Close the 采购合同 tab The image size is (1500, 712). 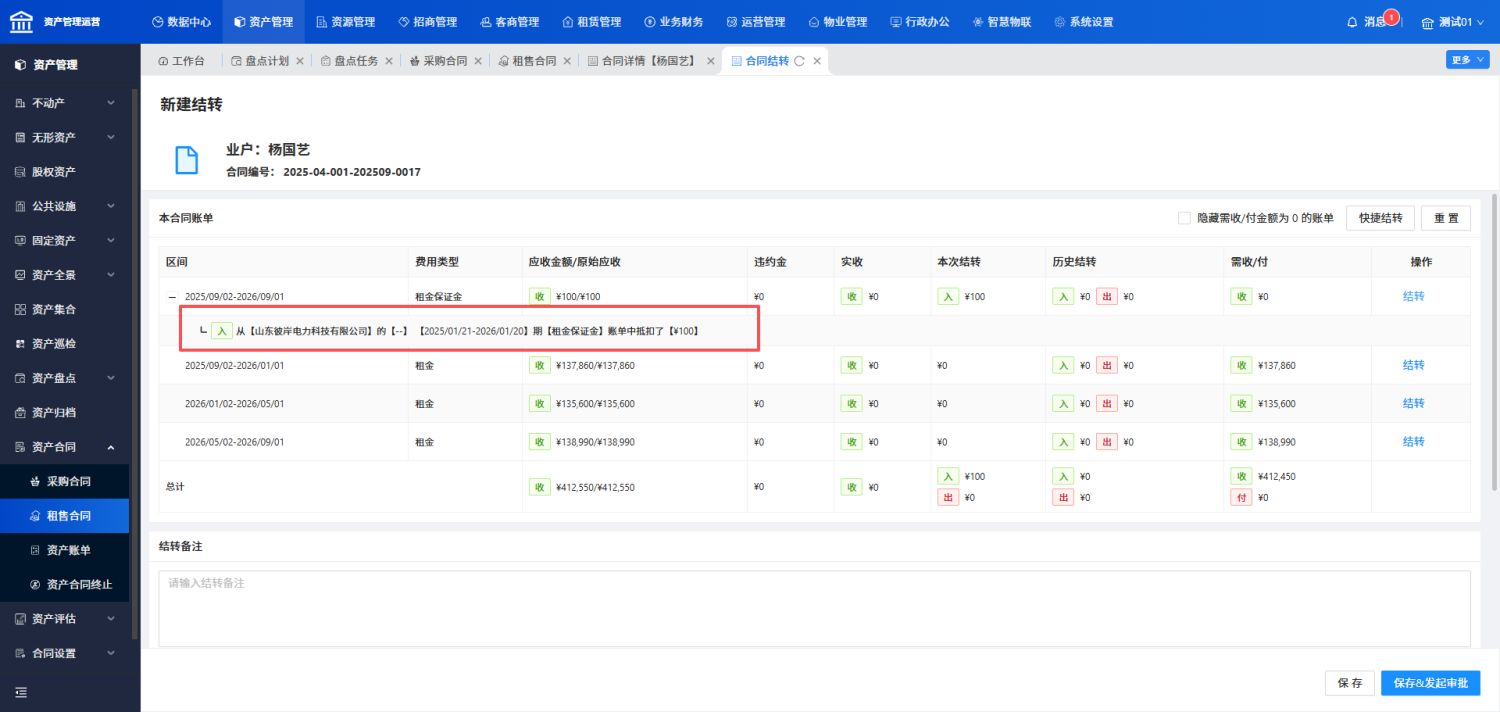tap(478, 61)
